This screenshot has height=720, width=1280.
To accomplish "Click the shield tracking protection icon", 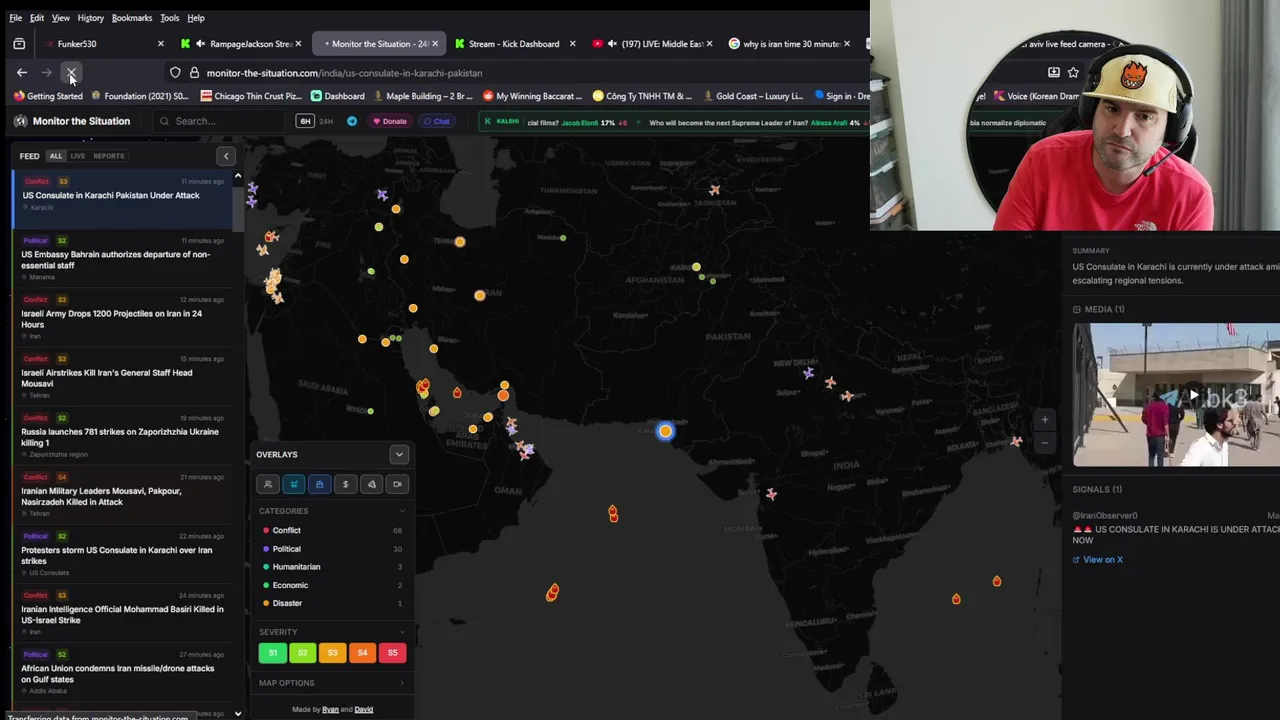I will pyautogui.click(x=175, y=73).
